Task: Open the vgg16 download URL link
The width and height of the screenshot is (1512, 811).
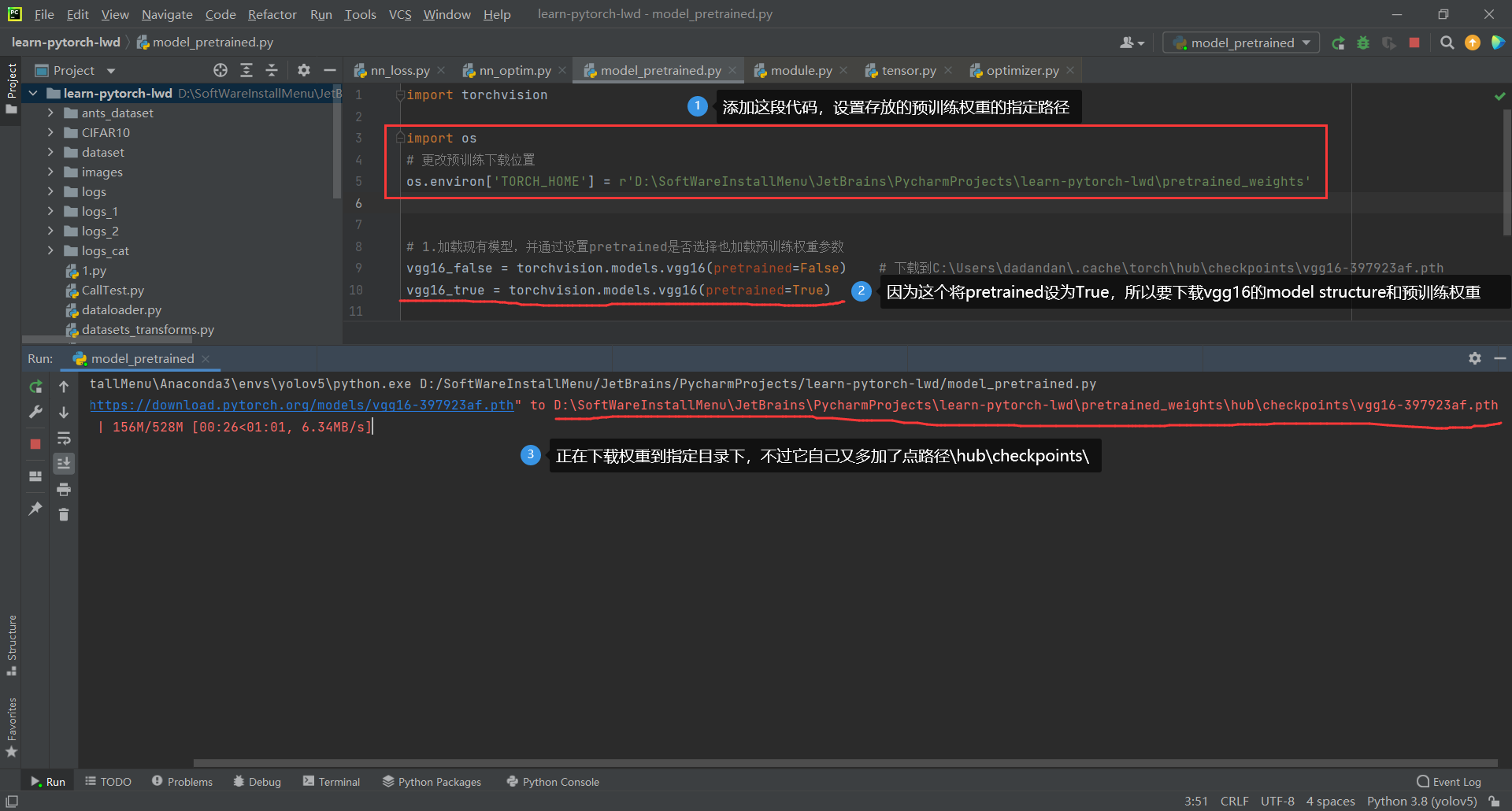Action: tap(302, 405)
